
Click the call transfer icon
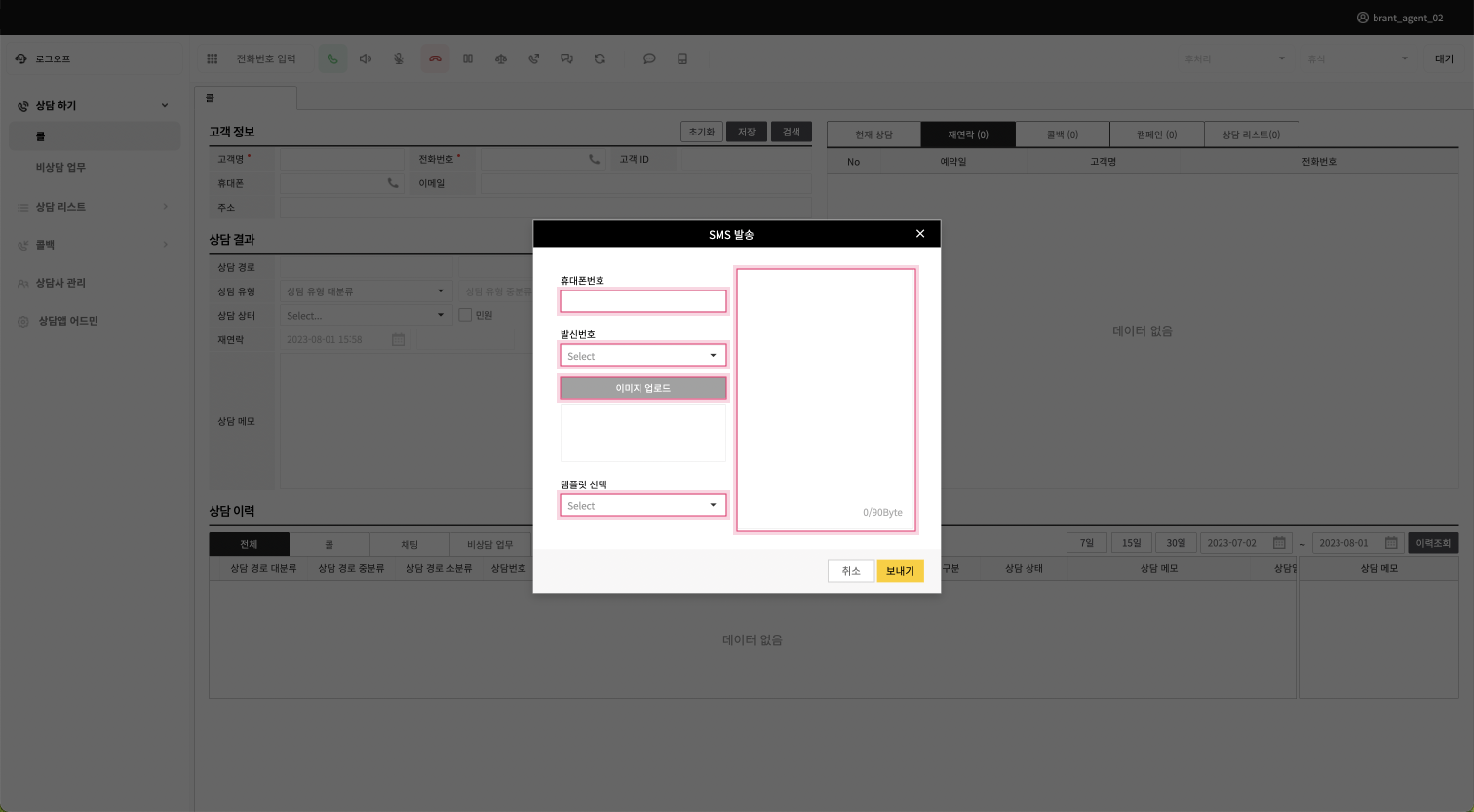pyautogui.click(x=534, y=58)
